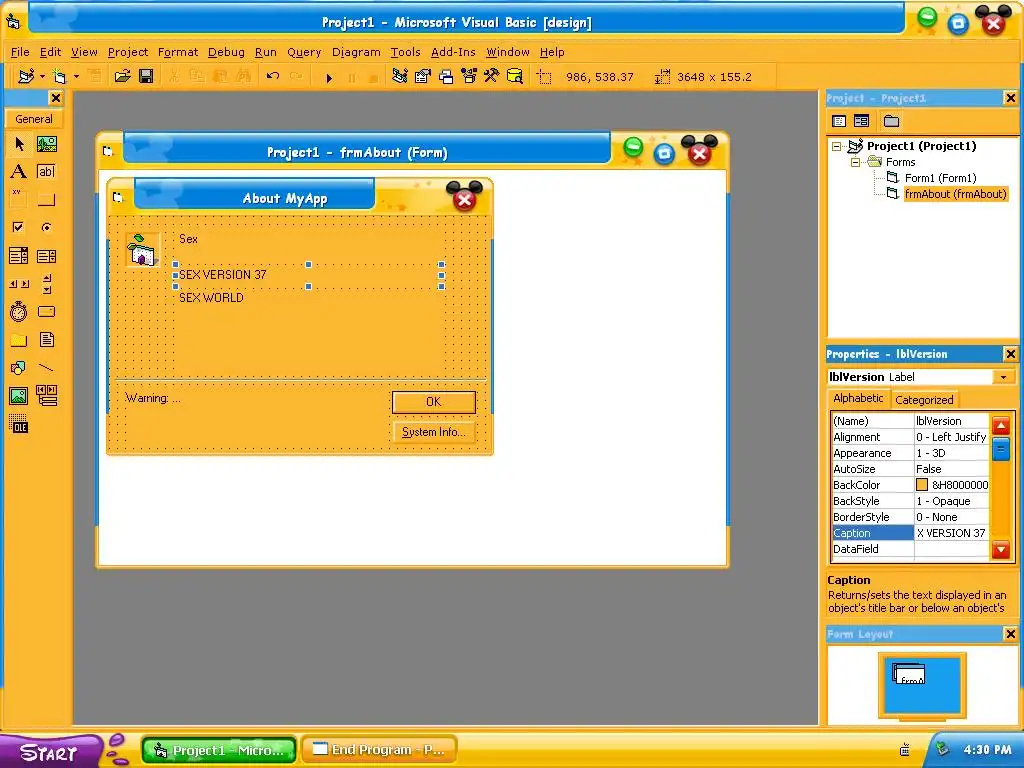Image resolution: width=1024 pixels, height=768 pixels.
Task: Show the Toolbox via hammer-wrench icon
Action: click(x=492, y=76)
